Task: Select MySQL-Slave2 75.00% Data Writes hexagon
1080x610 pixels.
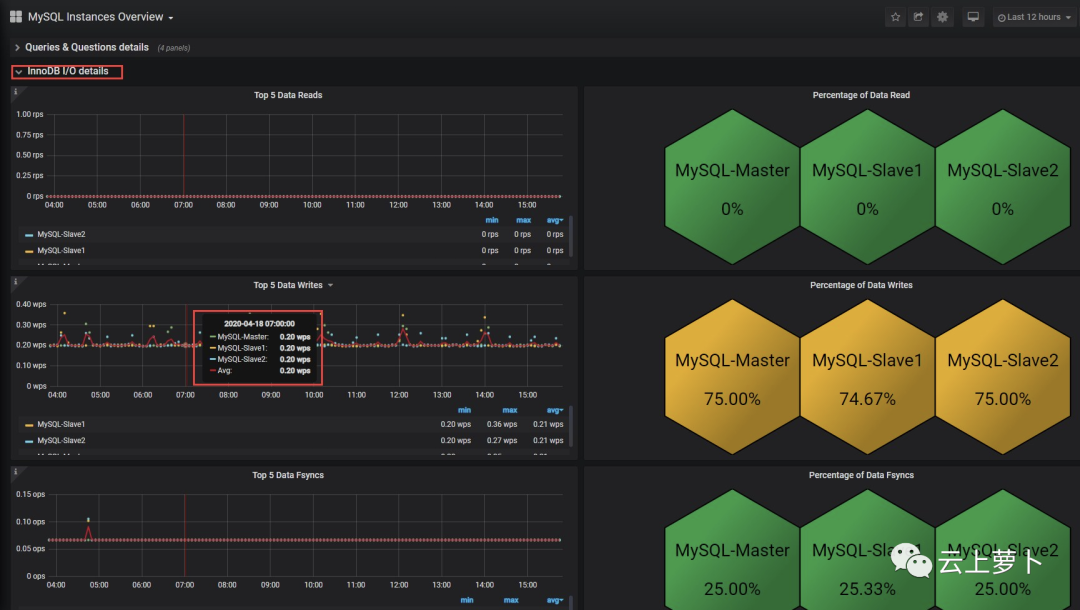Action: click(1003, 377)
